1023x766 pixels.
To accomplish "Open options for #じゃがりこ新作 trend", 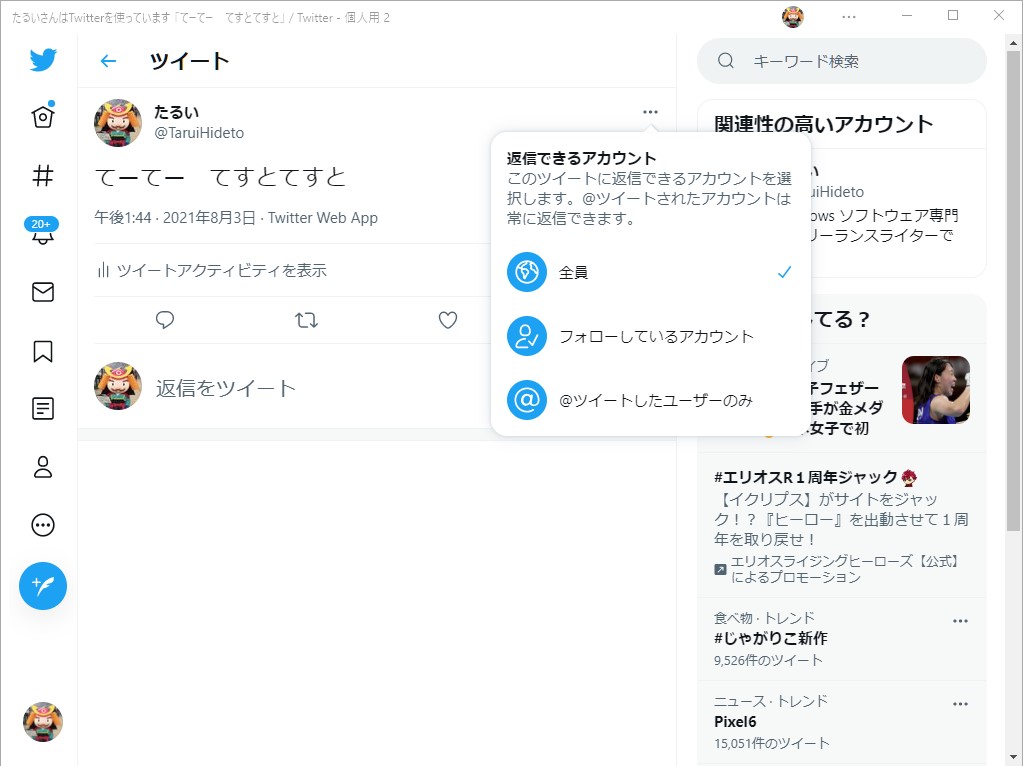I will point(960,620).
